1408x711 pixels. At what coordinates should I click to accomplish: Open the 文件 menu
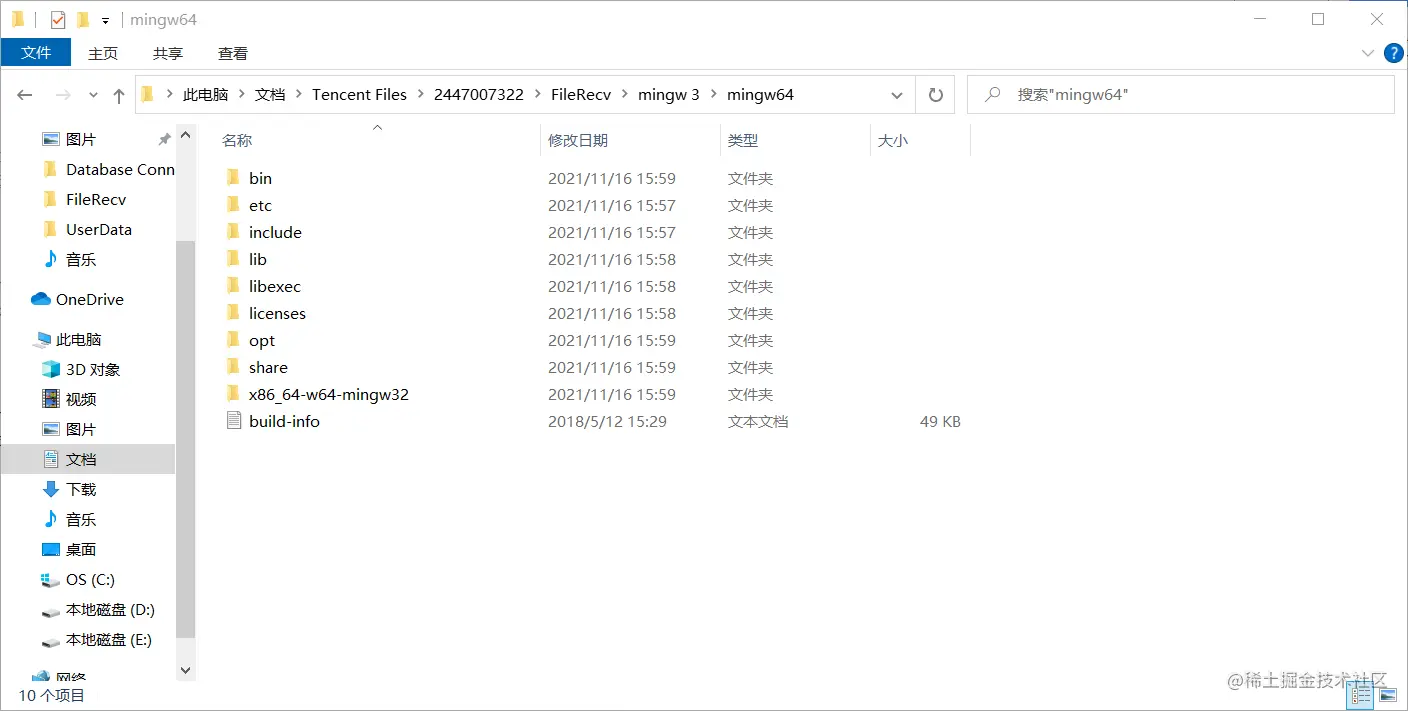tap(37, 53)
